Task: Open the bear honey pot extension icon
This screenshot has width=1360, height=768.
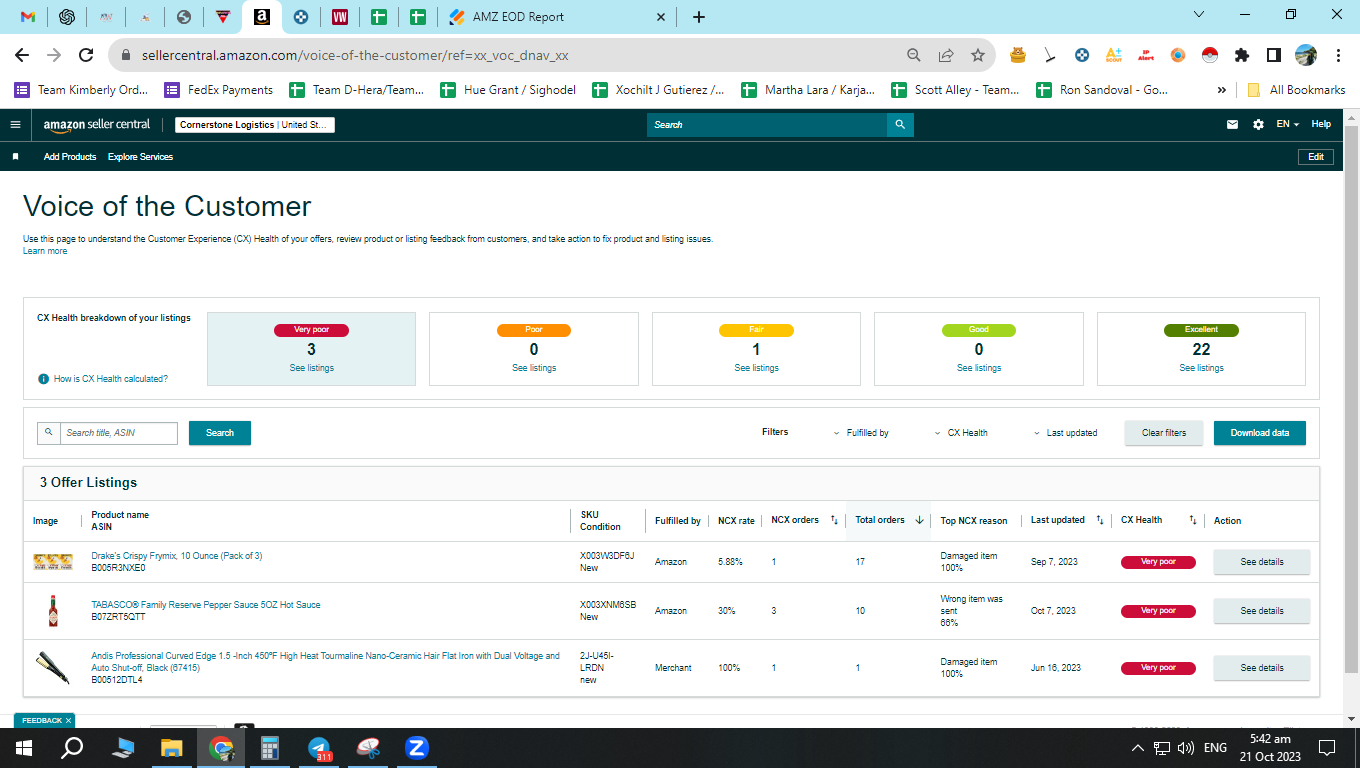Action: [x=1018, y=55]
